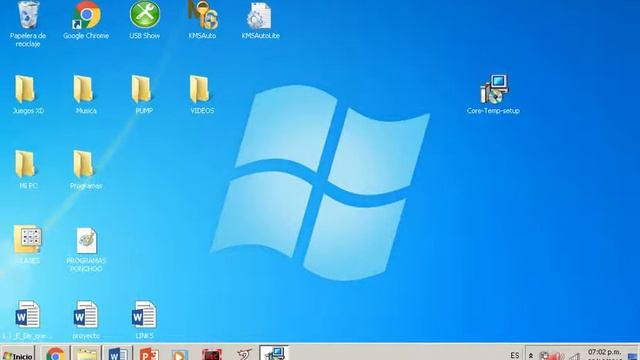Open File Explorer from the taskbar
The height and width of the screenshot is (360, 640).
87,353
